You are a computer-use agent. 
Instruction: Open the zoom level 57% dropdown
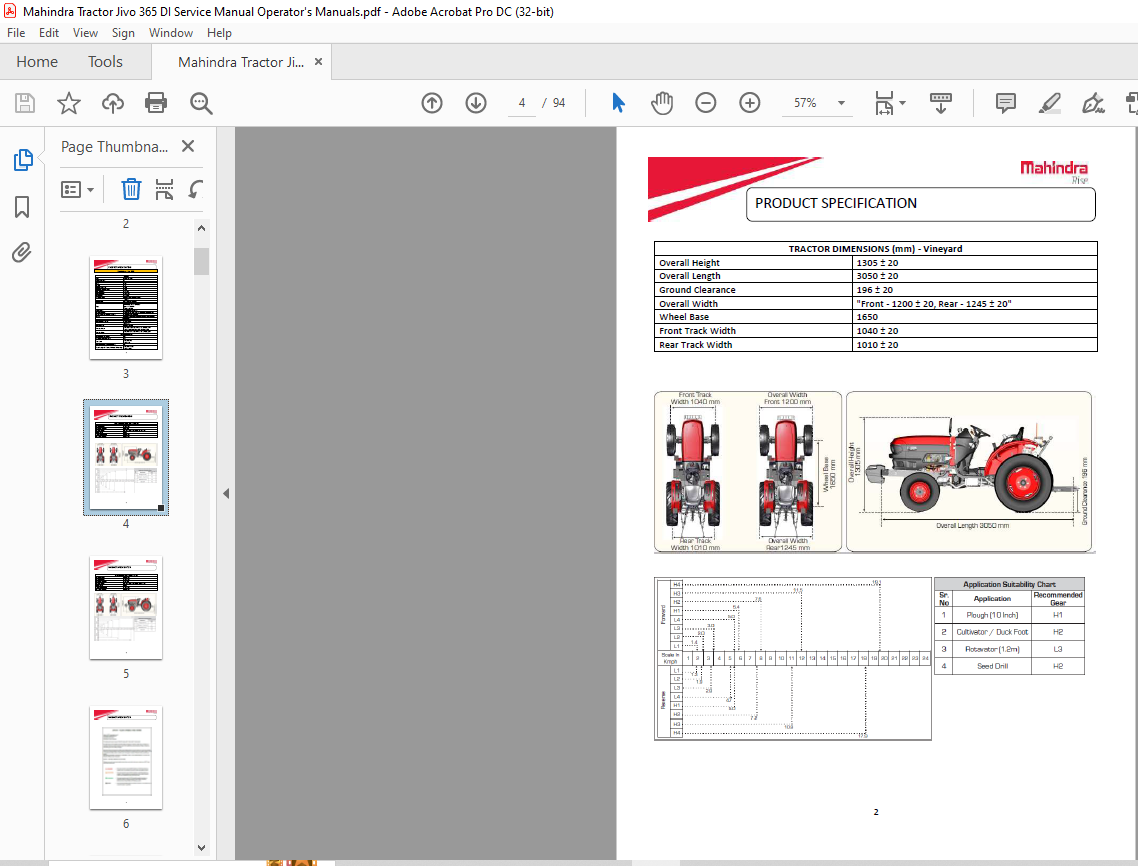[841, 103]
